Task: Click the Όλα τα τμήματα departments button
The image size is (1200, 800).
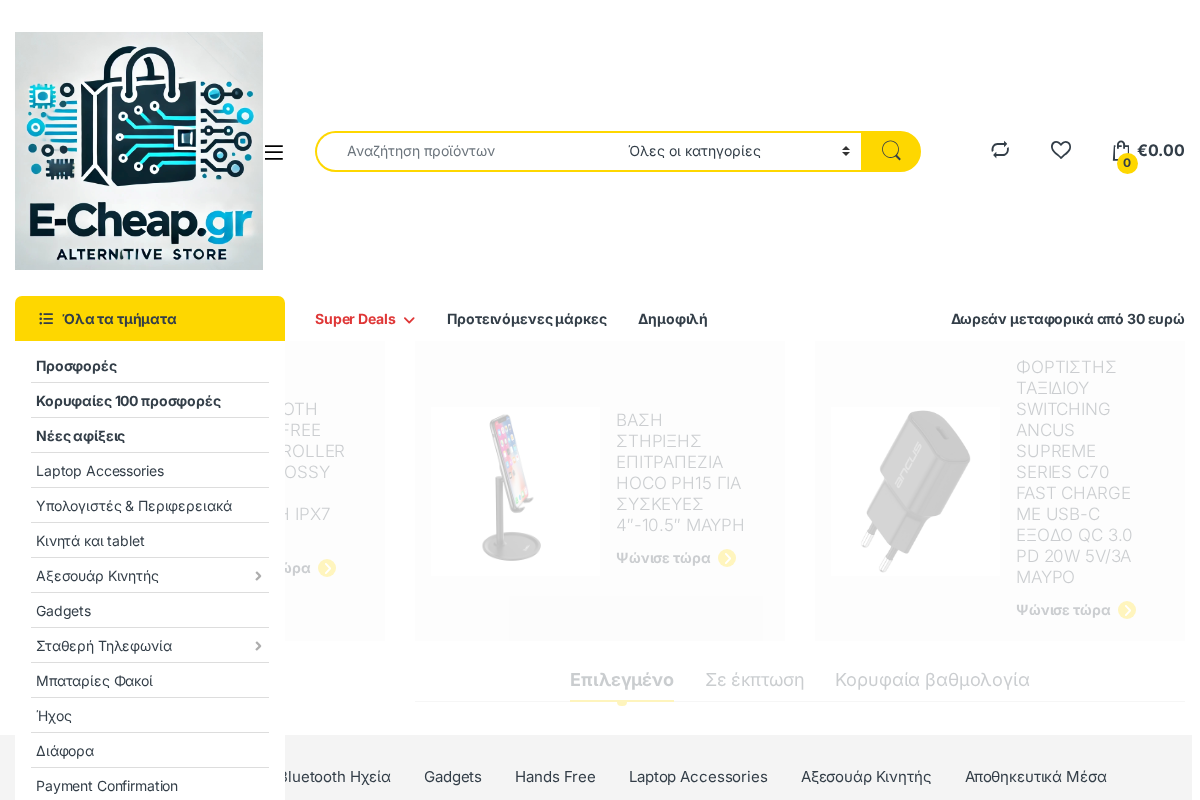Action: (150, 319)
